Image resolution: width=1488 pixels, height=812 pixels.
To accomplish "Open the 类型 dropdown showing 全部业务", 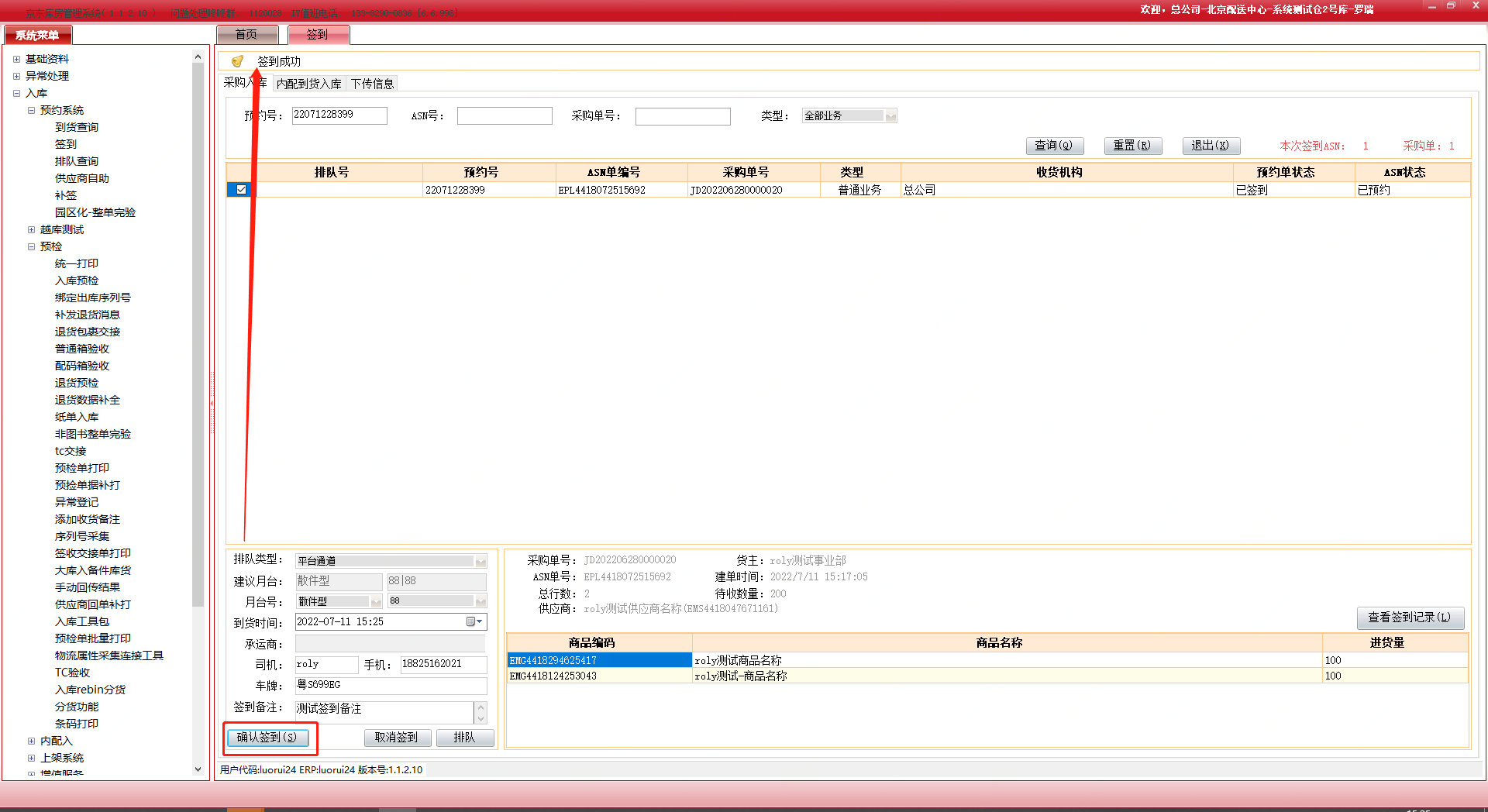I will 890,116.
